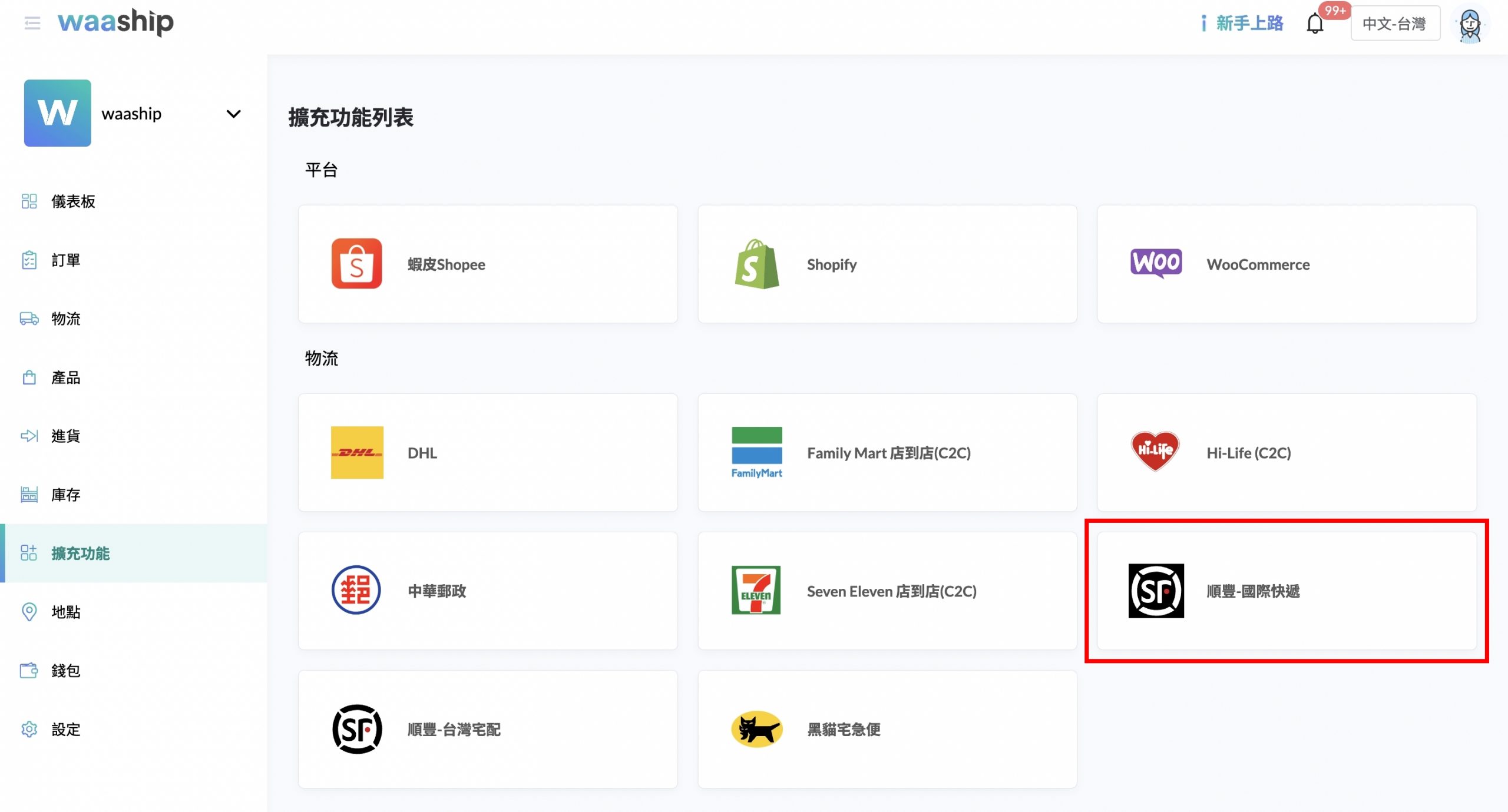Open 儀表板 in the sidebar
The height and width of the screenshot is (812, 1508).
[x=73, y=201]
